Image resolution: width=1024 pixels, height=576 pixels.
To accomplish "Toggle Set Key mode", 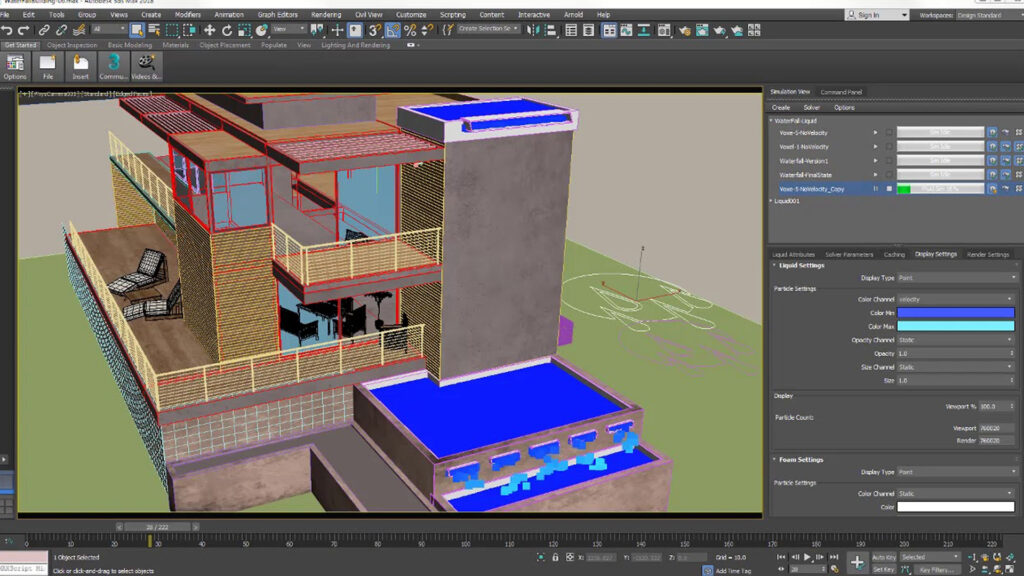I will point(884,569).
